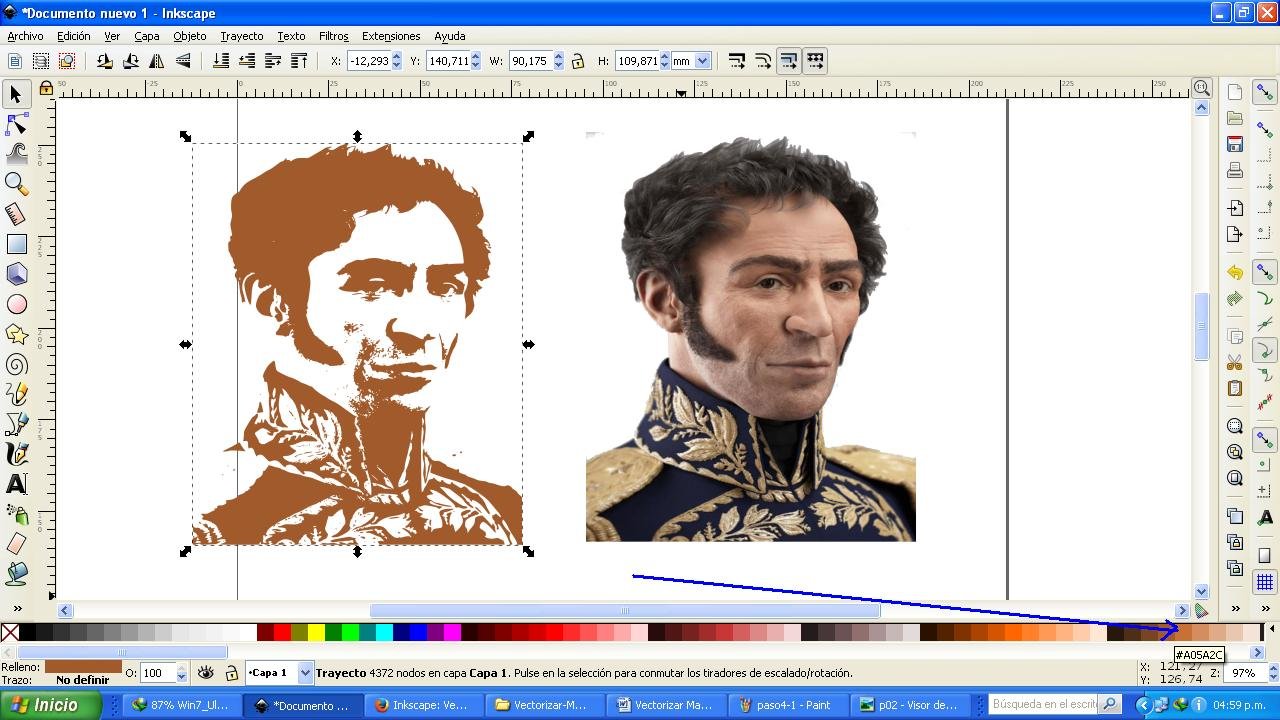
Task: Click the Undo yellow arrow icon
Action: pyautogui.click(x=1235, y=272)
